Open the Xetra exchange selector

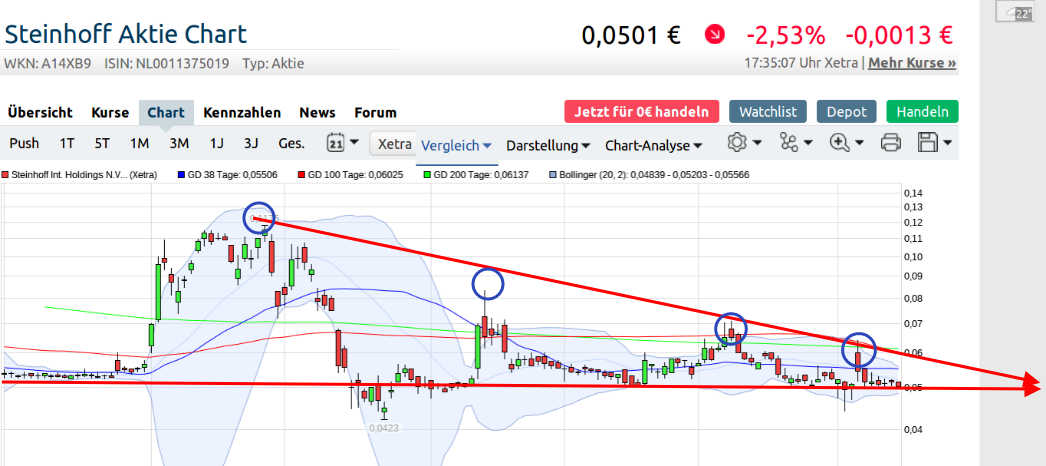tap(394, 143)
